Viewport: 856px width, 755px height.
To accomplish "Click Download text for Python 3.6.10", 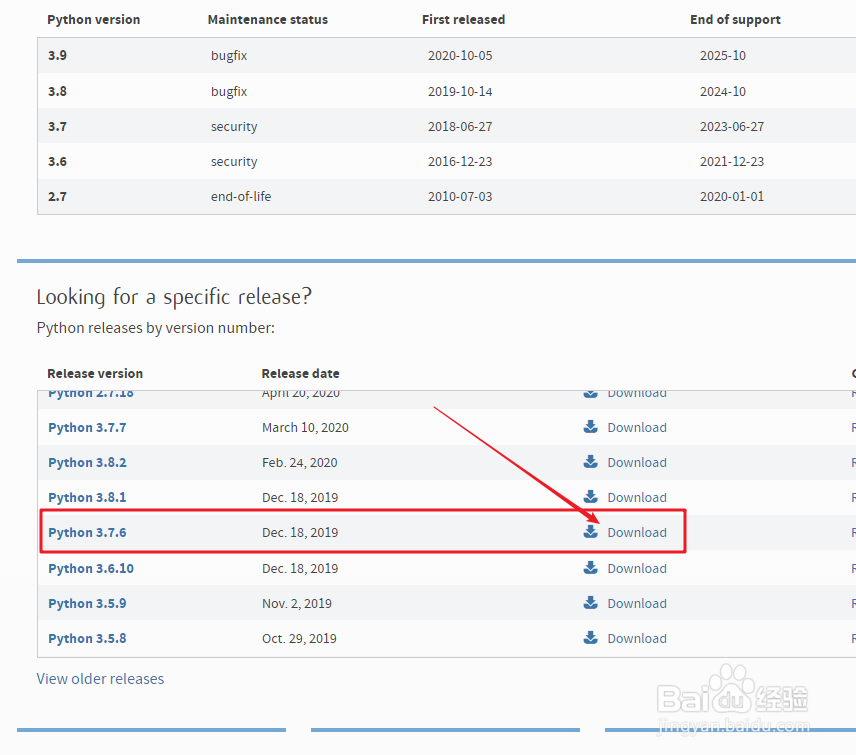I will click(x=637, y=568).
